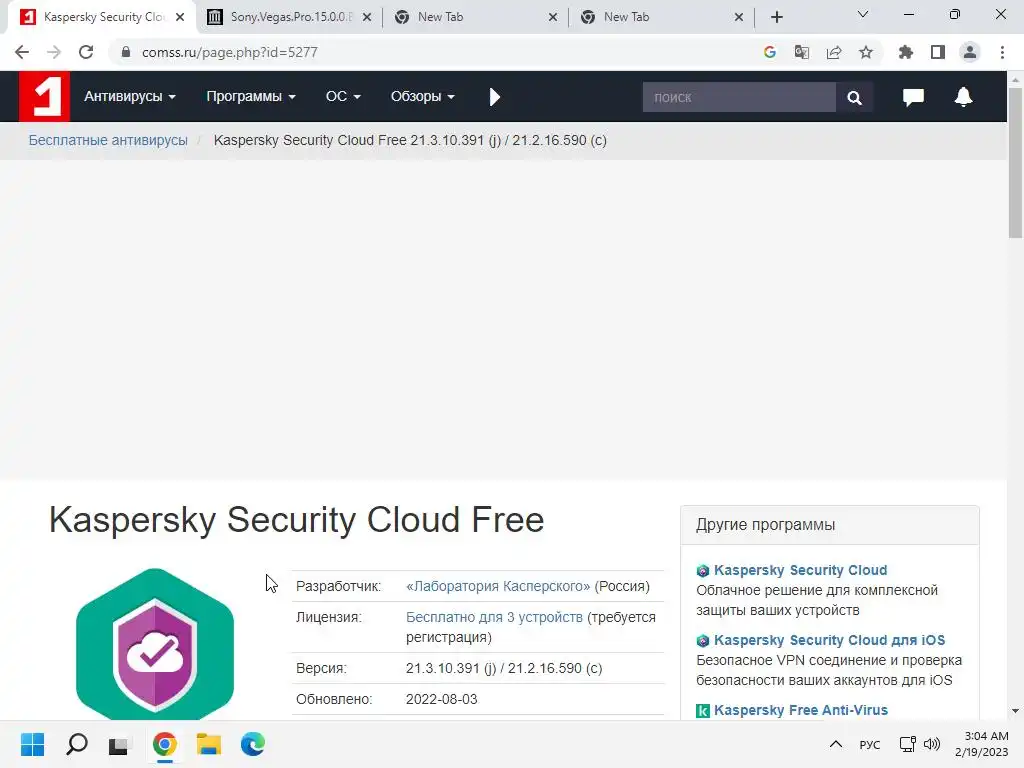Expand the ОС dropdown menu
The width and height of the screenshot is (1024, 768).
(343, 97)
